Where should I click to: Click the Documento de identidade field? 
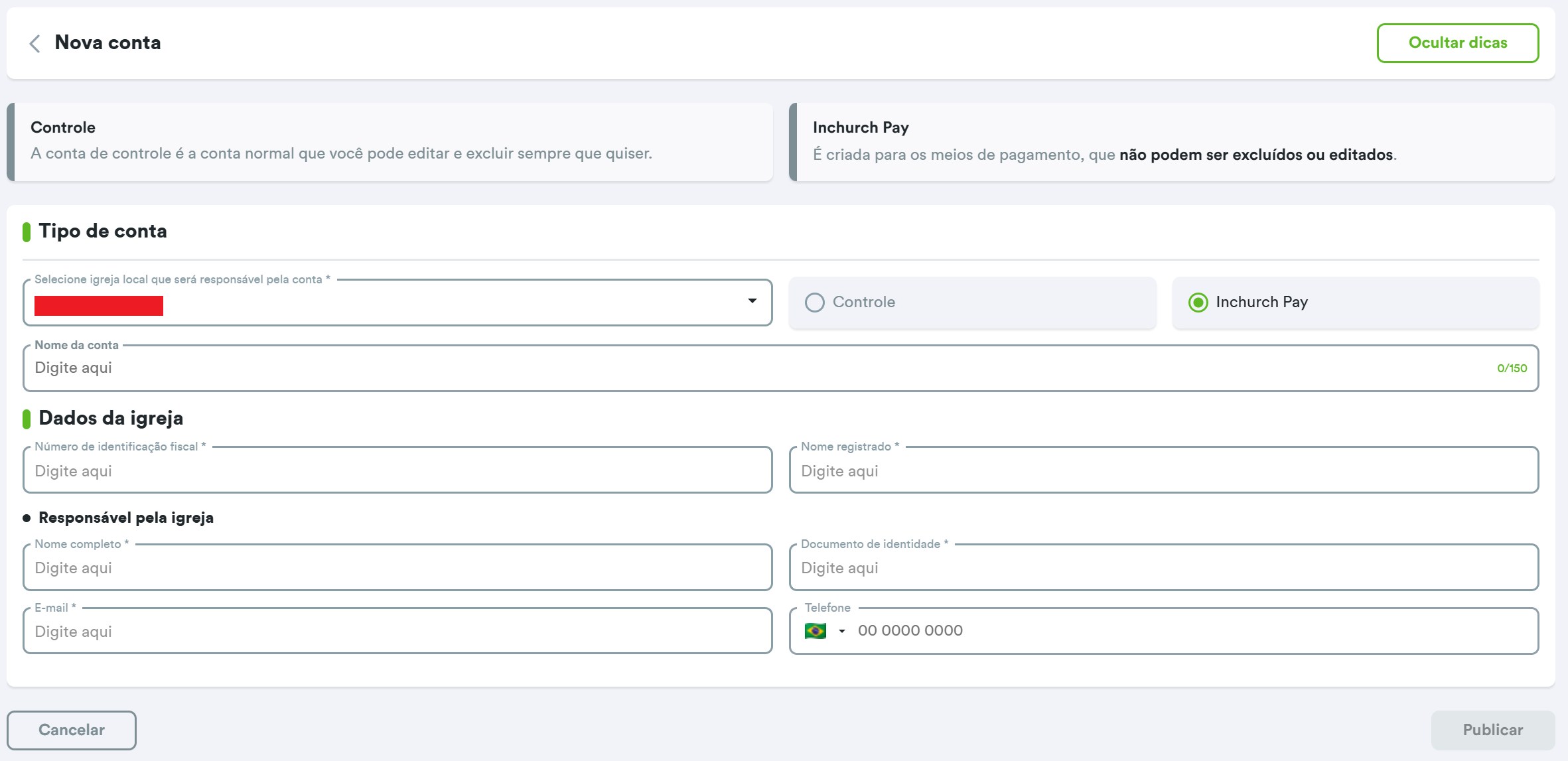click(1163, 568)
